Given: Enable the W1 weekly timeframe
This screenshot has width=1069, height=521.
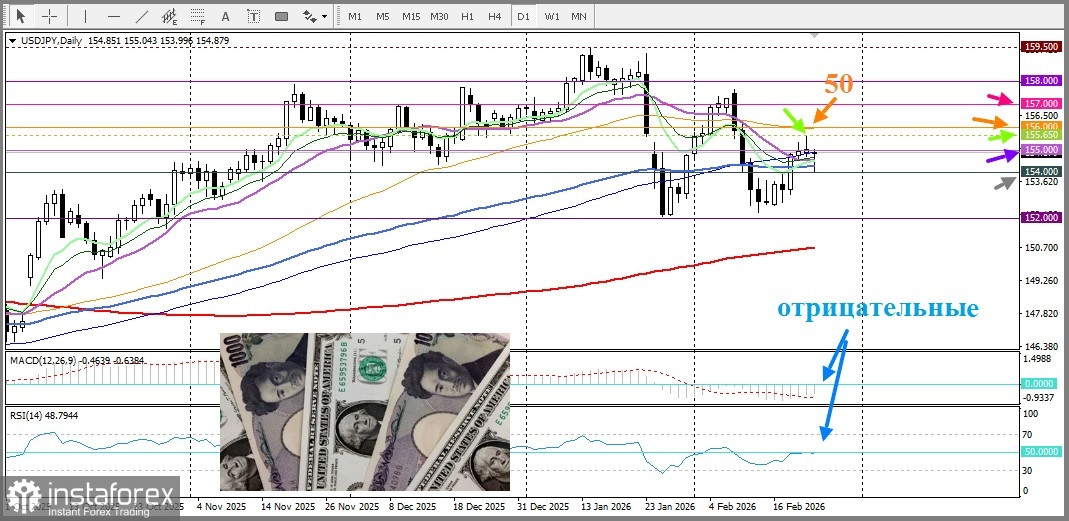Looking at the screenshot, I should coord(552,16).
